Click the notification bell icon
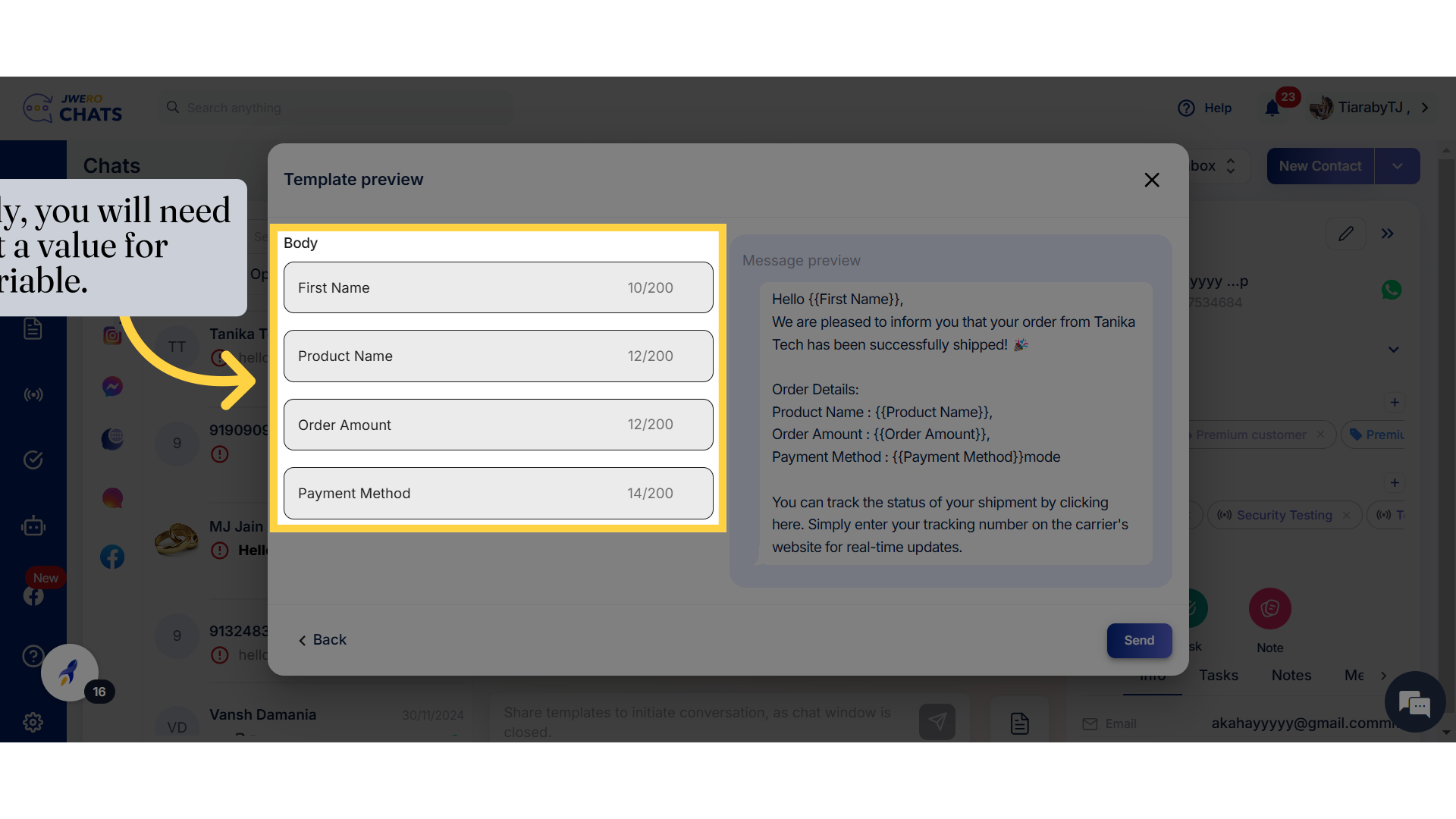This screenshot has height=819, width=1456. click(1272, 108)
